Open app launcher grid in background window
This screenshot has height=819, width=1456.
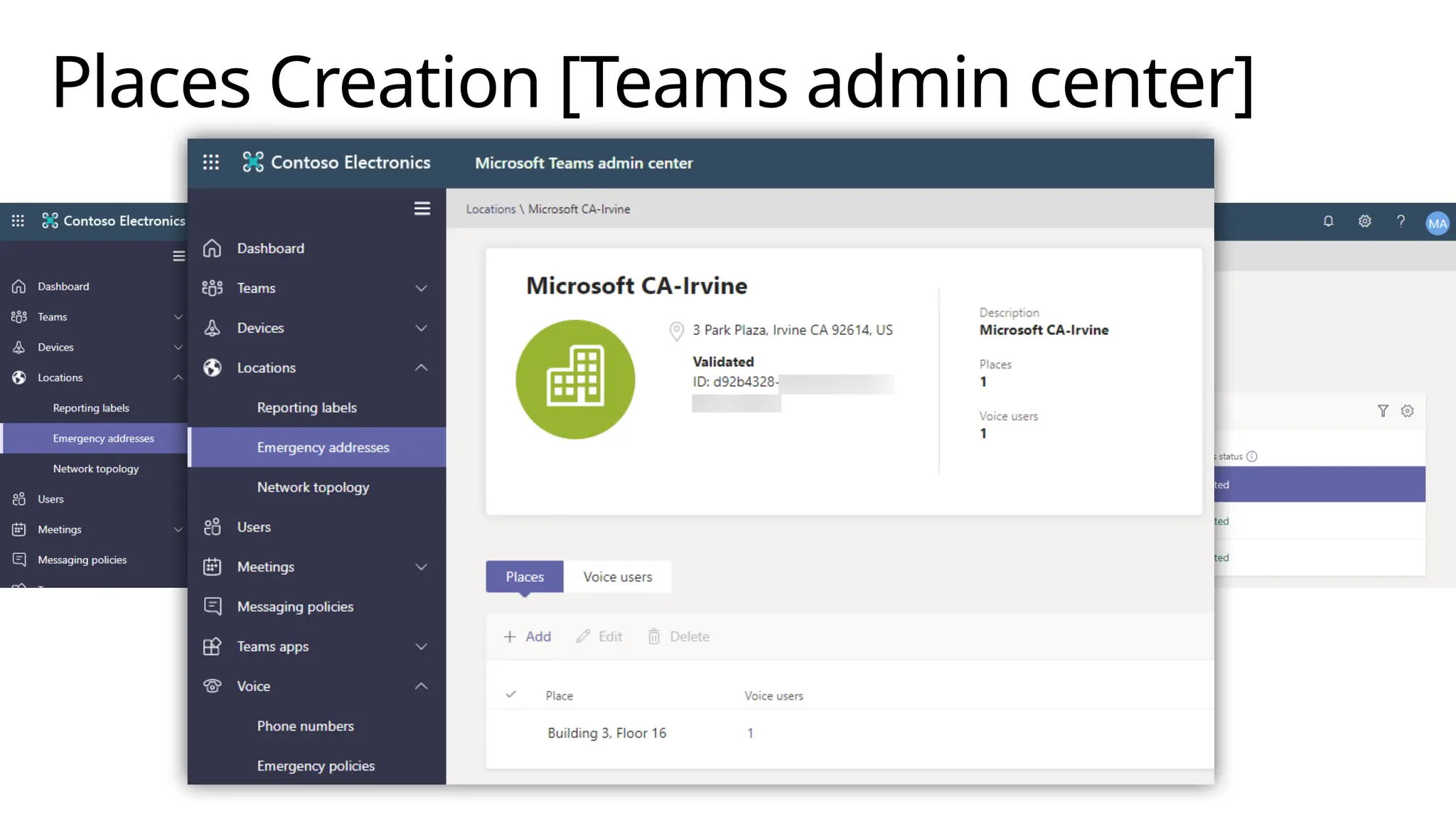click(18, 220)
